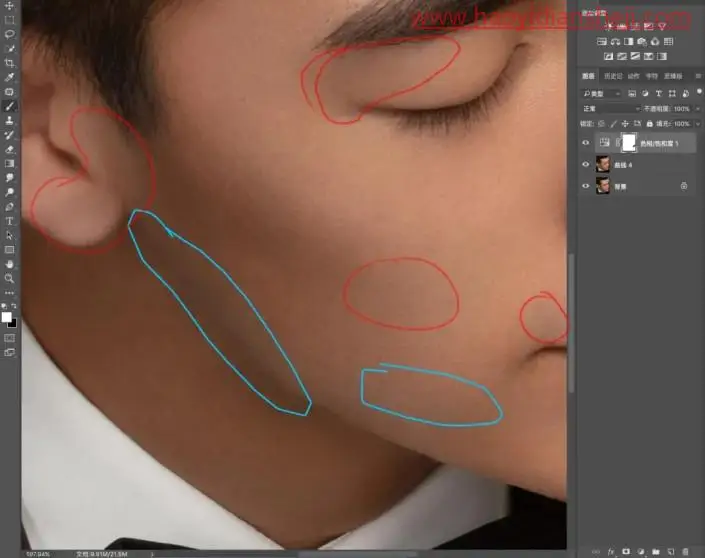Viewport: 705px width, 558px height.
Task: Filter layers by pixel layers
Action: click(x=632, y=94)
